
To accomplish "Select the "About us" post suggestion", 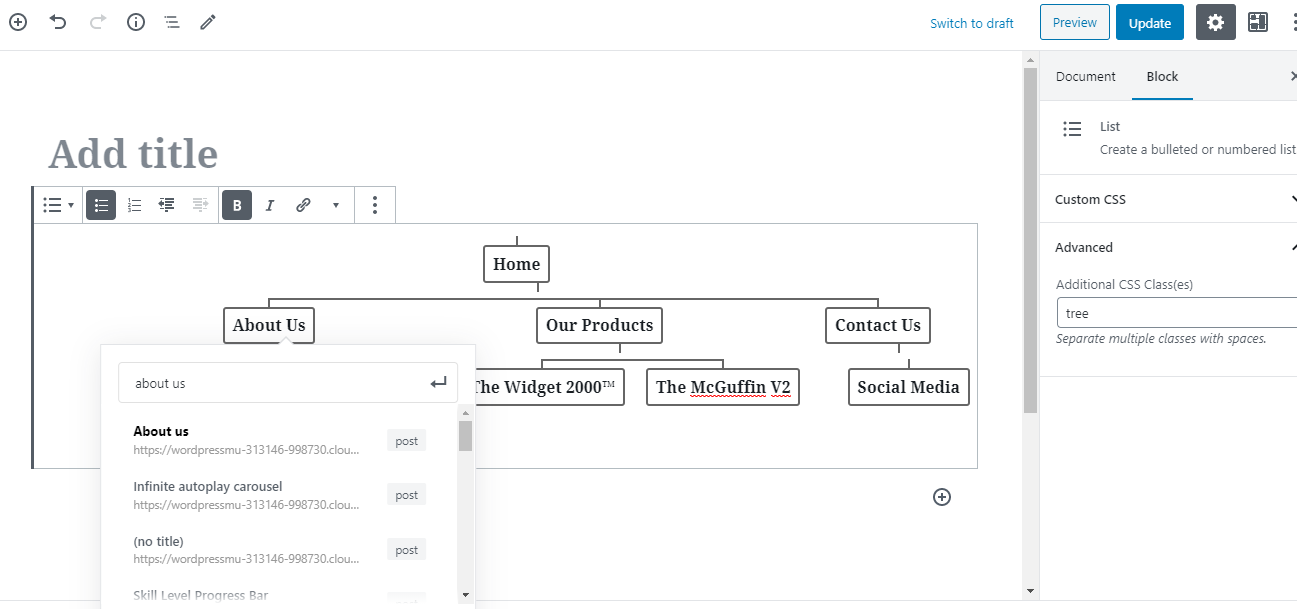I will point(246,440).
